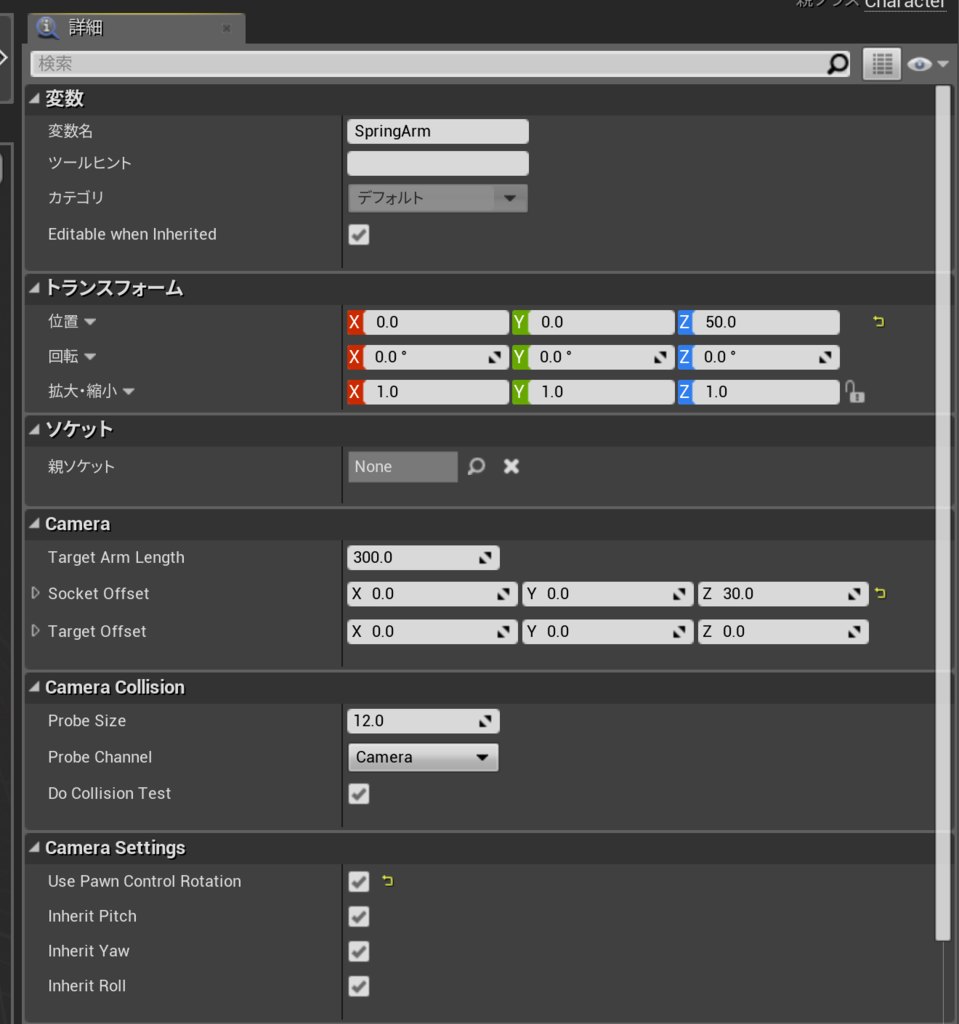Select the 詳細 details tab
Screen dimensions: 959x1024
click(136, 28)
